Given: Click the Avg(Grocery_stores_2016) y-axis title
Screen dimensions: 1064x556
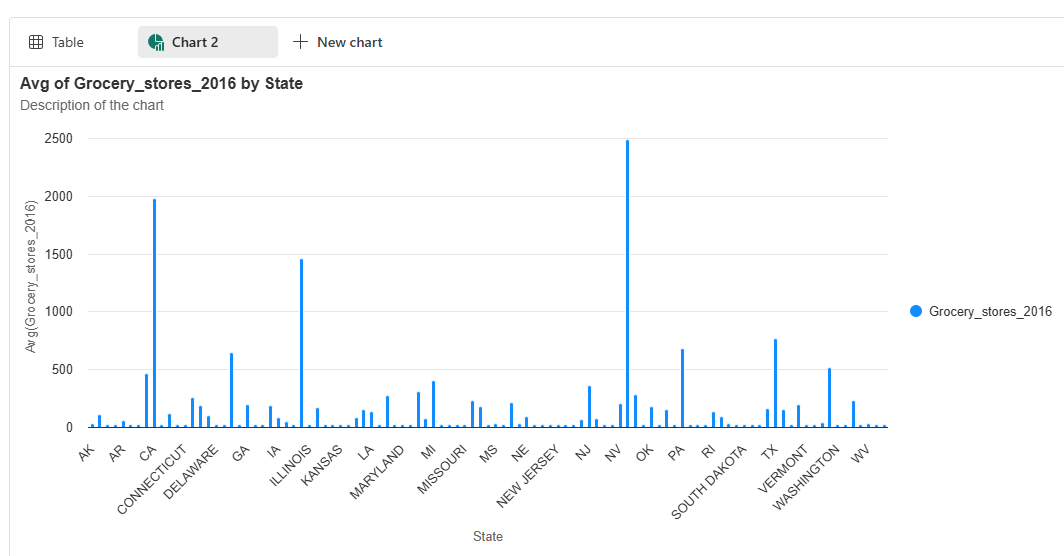Looking at the screenshot, I should coord(31,276).
